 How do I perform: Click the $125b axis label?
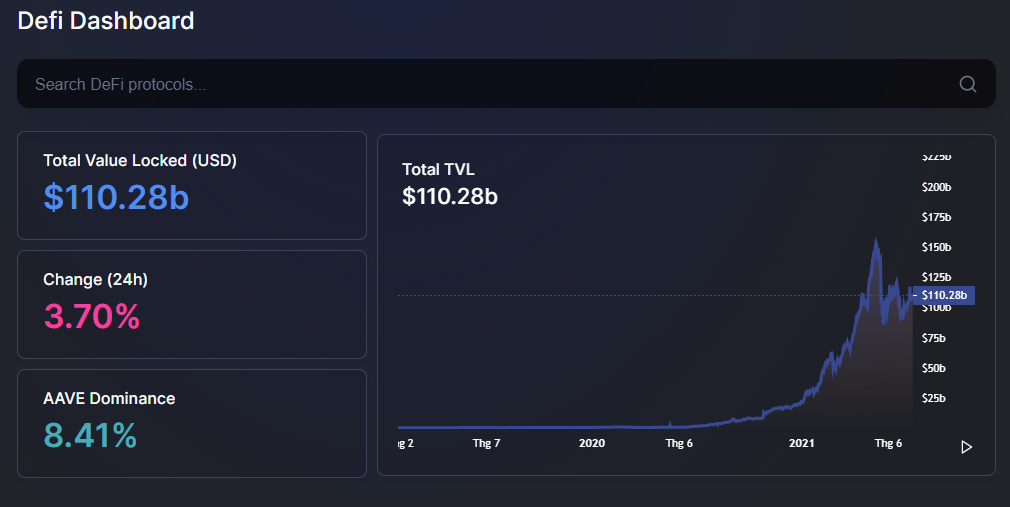pyautogui.click(x=936, y=277)
